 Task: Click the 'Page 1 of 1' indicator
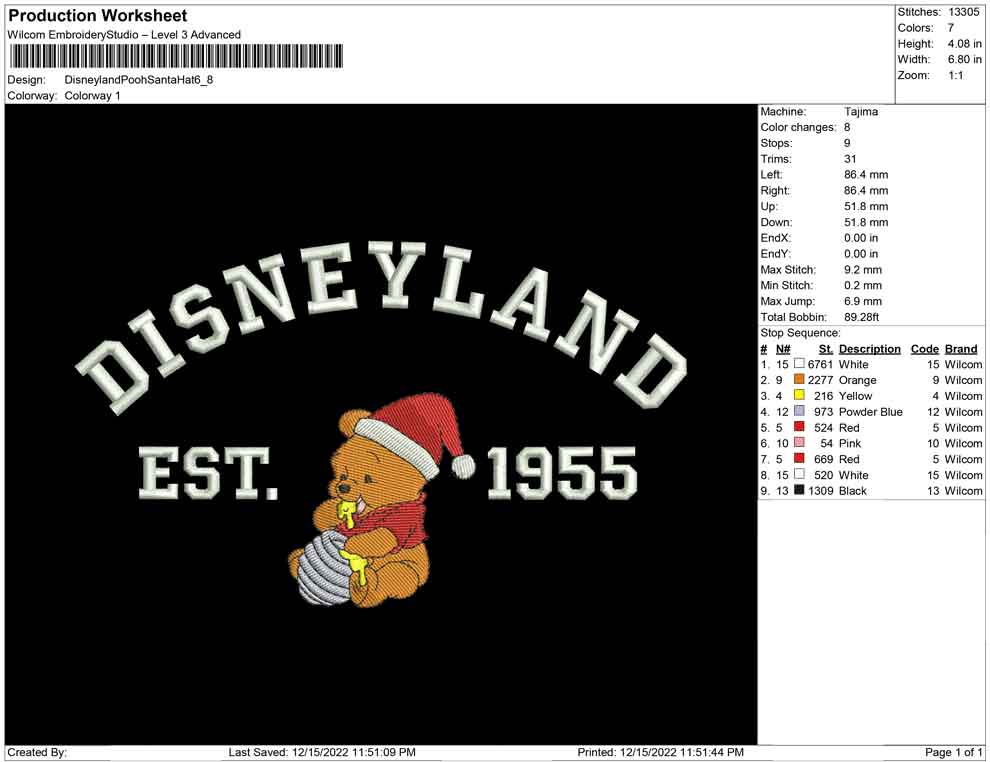pyautogui.click(x=953, y=752)
